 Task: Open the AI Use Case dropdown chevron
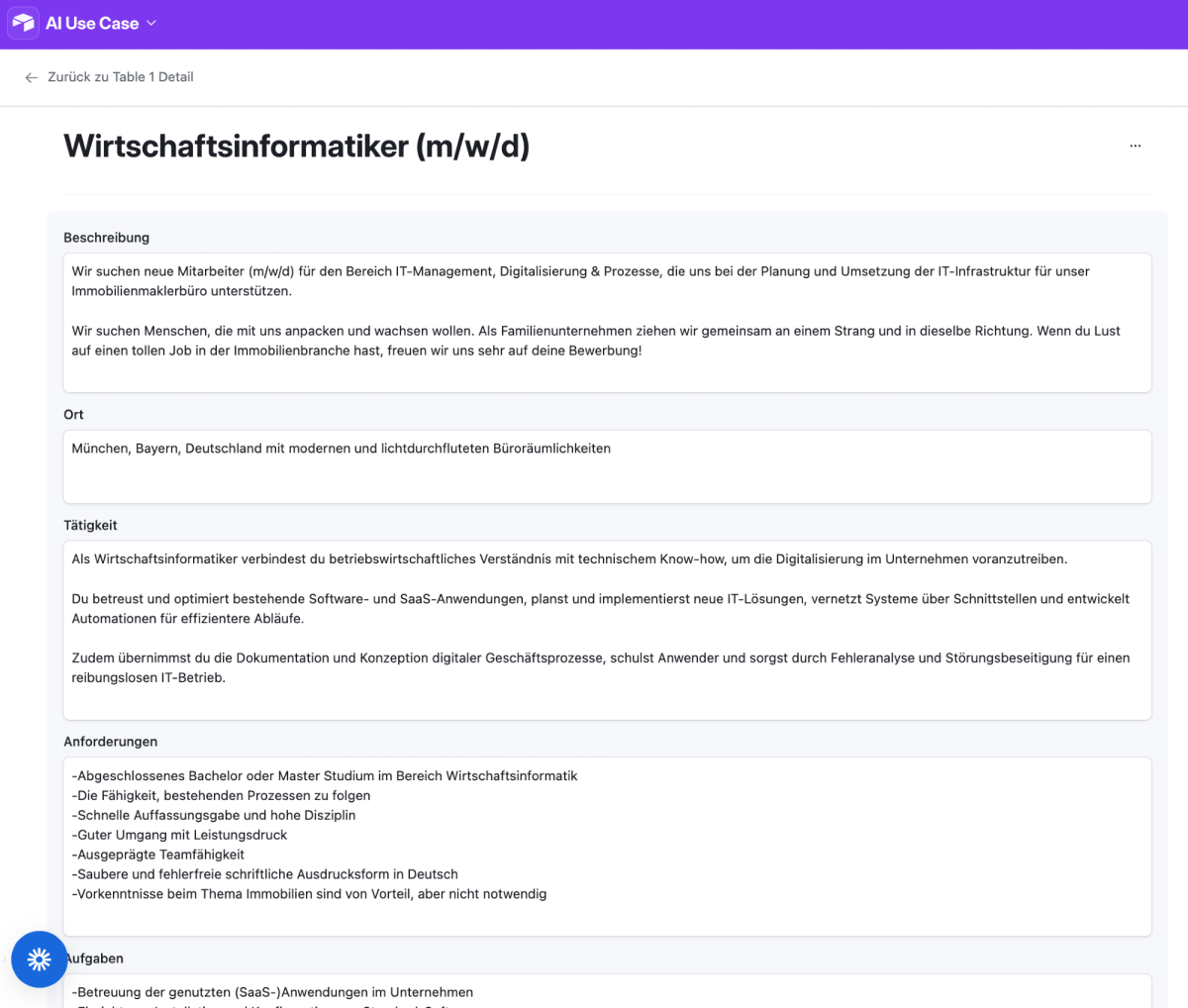tap(151, 23)
